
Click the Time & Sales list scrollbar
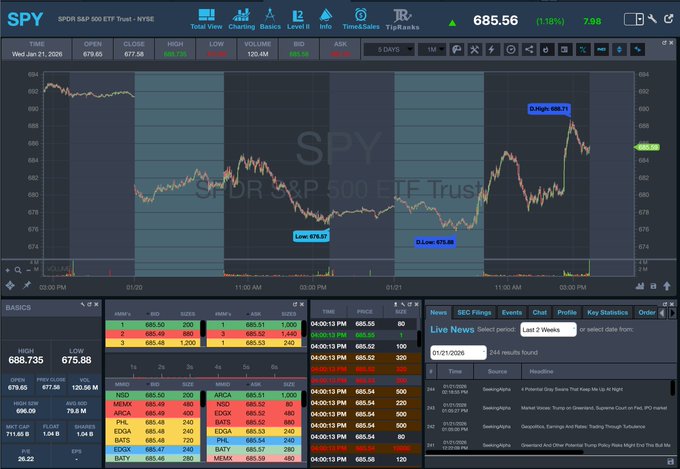pos(419,338)
